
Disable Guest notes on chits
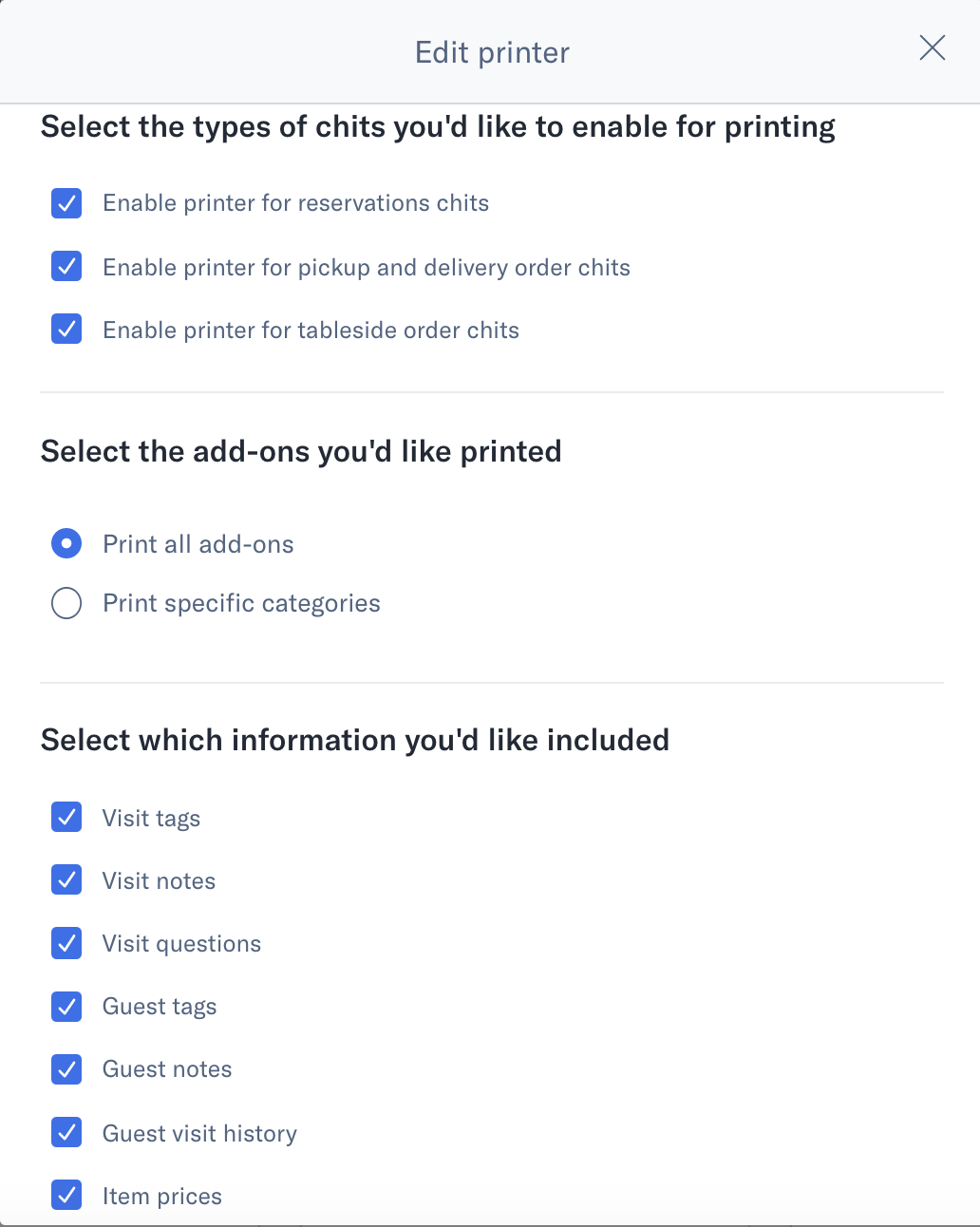tap(66, 1069)
